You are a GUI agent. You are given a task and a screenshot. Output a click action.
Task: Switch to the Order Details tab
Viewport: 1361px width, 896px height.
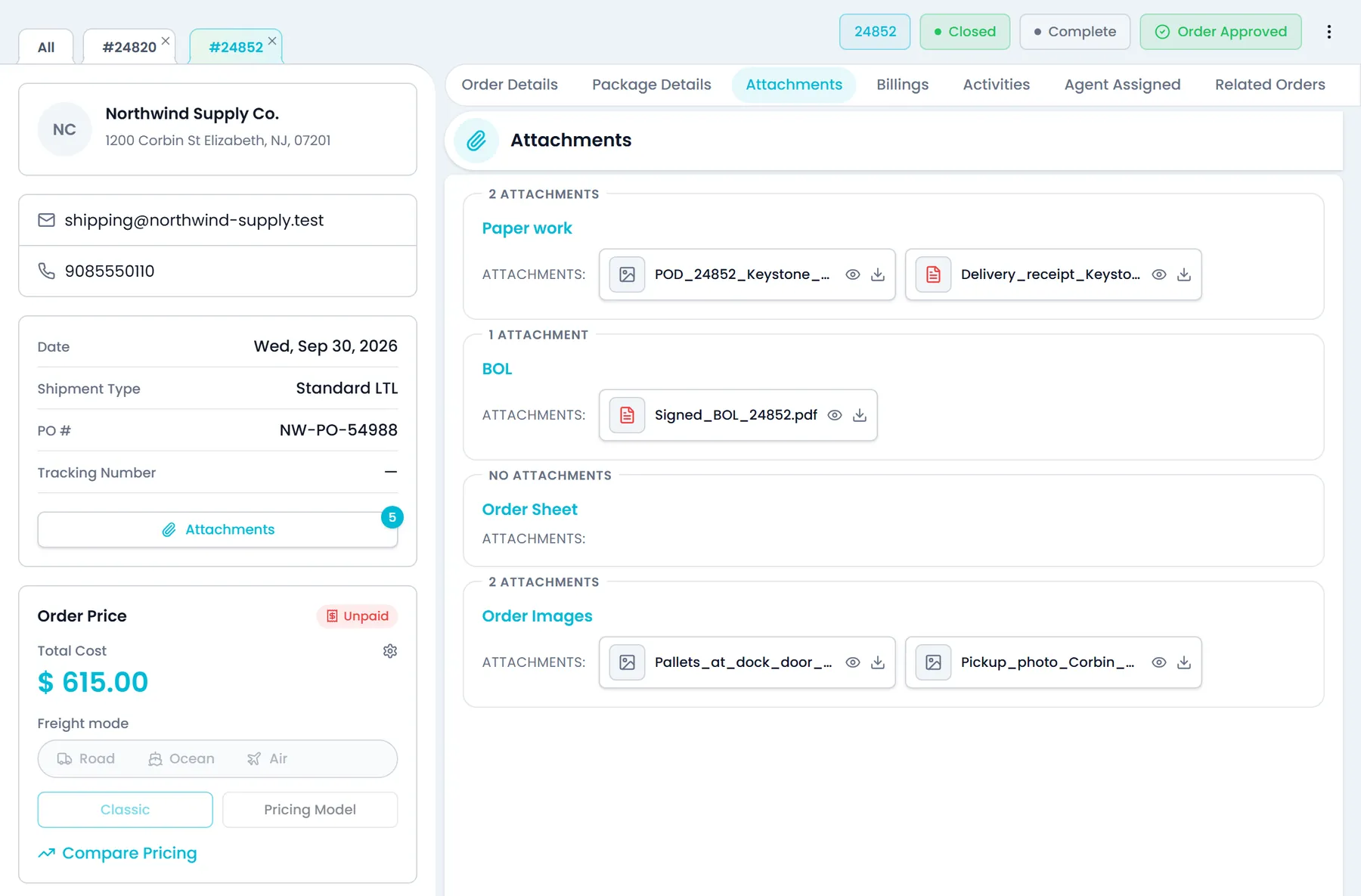click(x=510, y=85)
